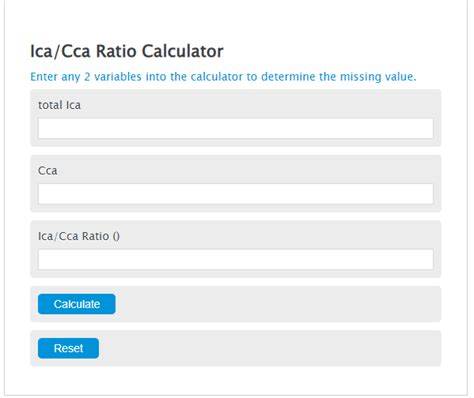Click the blue Calculate button
Viewport: 474px width, 398px height.
pos(77,304)
